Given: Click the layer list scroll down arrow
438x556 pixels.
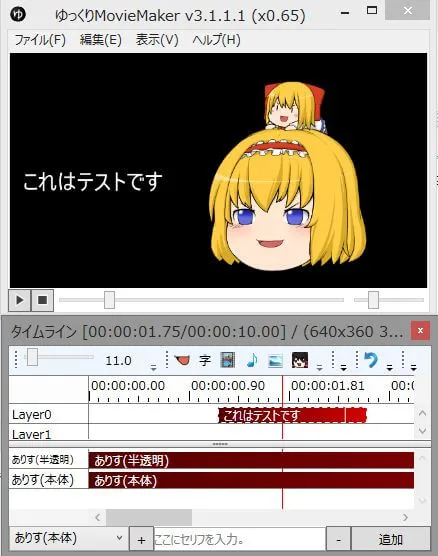Looking at the screenshot, I should coord(422,430).
